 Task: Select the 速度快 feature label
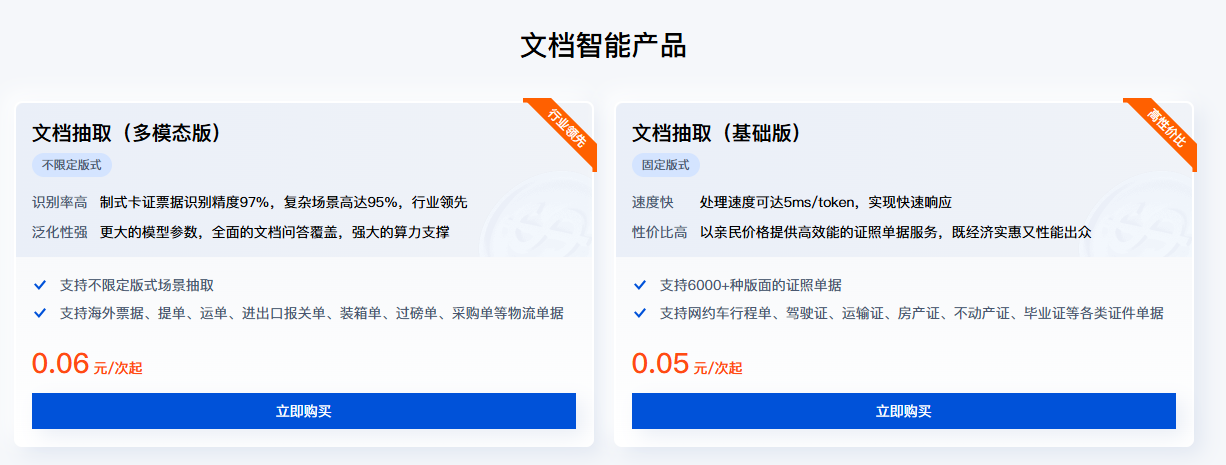pos(653,202)
